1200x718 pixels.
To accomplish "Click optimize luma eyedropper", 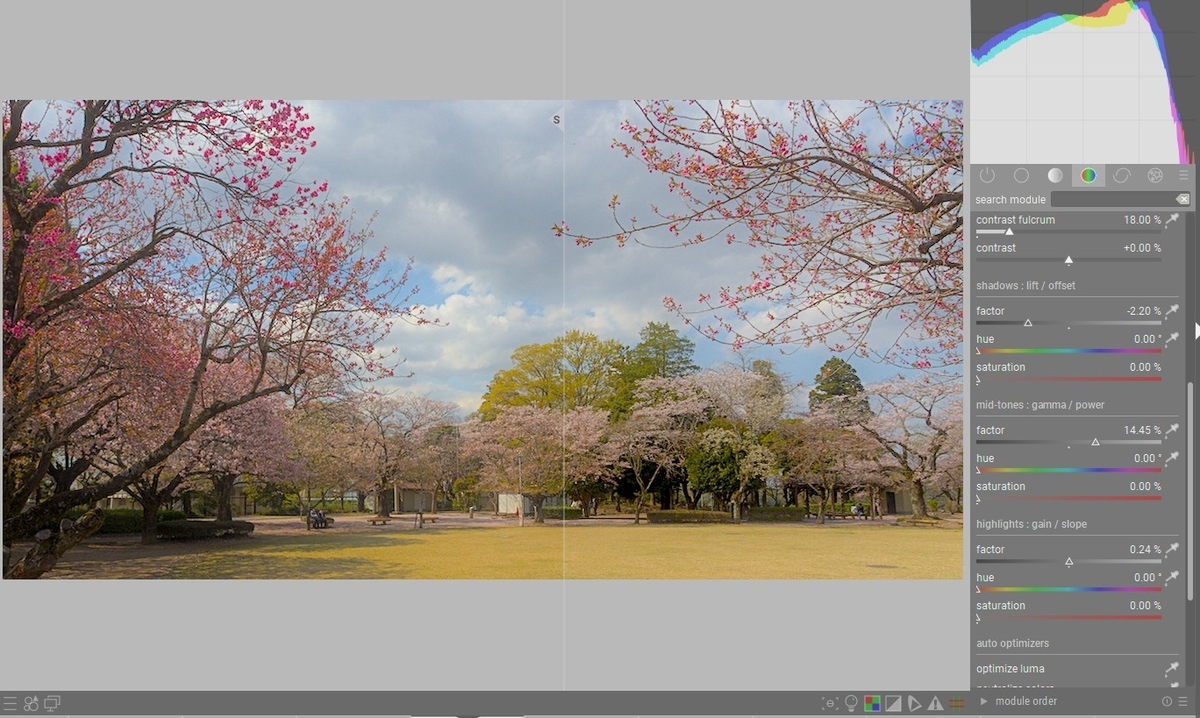I will click(x=1172, y=669).
